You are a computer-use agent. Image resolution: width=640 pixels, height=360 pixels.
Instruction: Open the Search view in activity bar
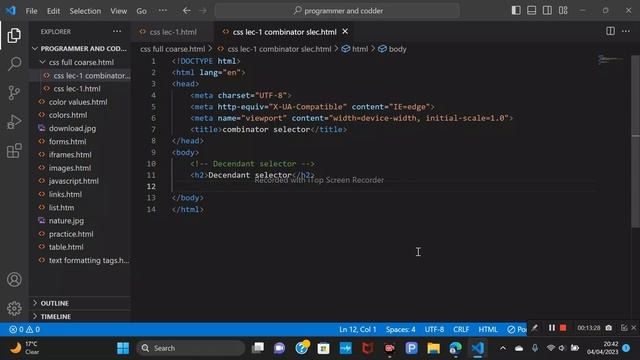pos(14,64)
